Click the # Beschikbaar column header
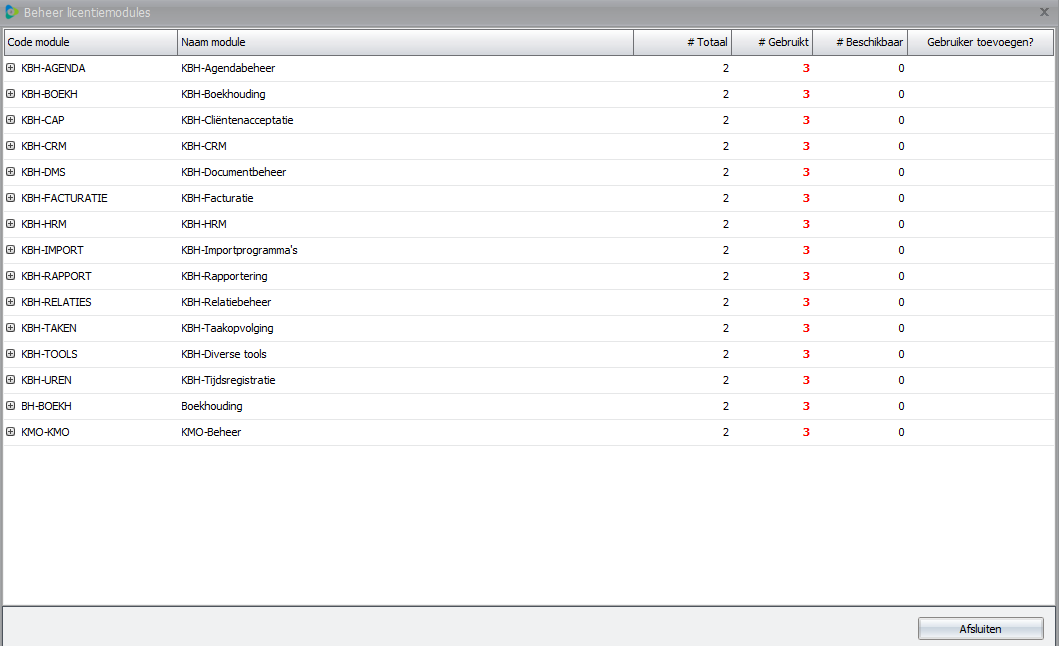The height and width of the screenshot is (646, 1059). [860, 42]
